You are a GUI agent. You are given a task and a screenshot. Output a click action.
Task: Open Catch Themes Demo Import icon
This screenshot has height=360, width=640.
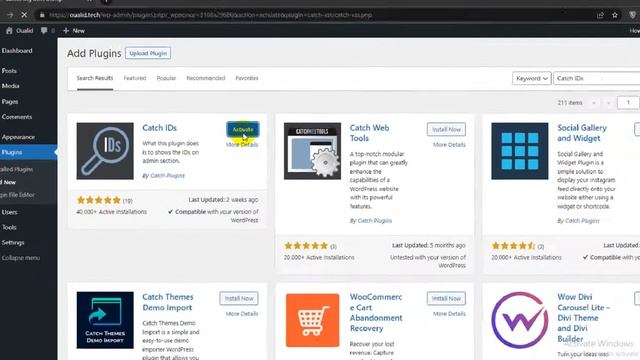[x=105, y=320]
